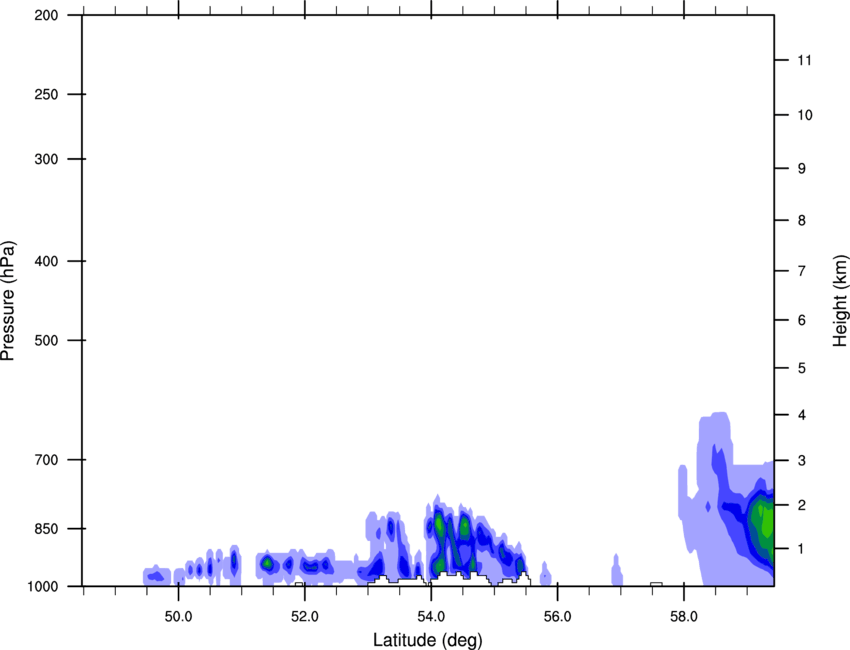Click the green contour blob near 51.4 degrees
The image size is (850, 650).
[x=267, y=563]
